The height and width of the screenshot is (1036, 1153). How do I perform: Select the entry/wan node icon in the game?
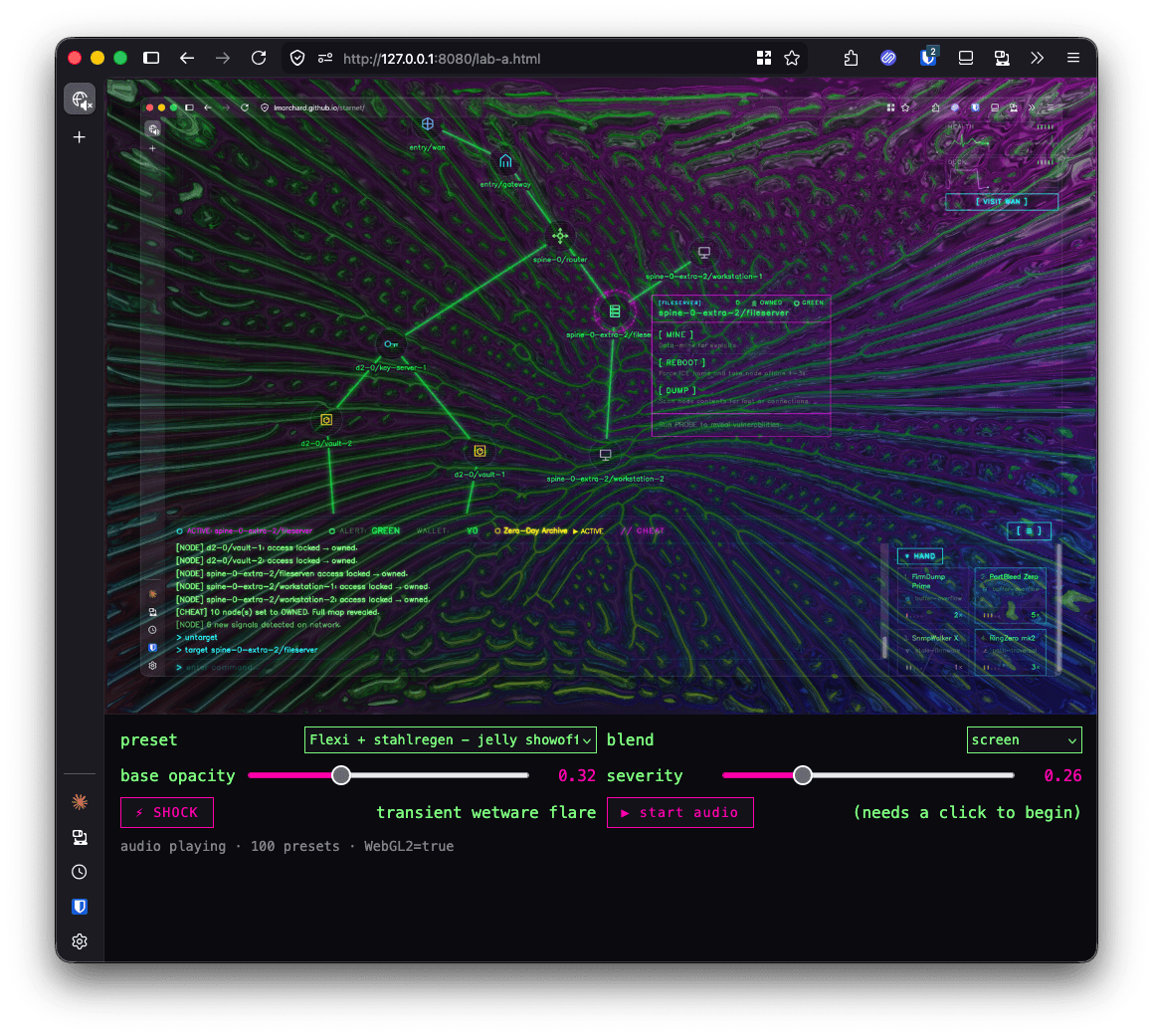(427, 123)
